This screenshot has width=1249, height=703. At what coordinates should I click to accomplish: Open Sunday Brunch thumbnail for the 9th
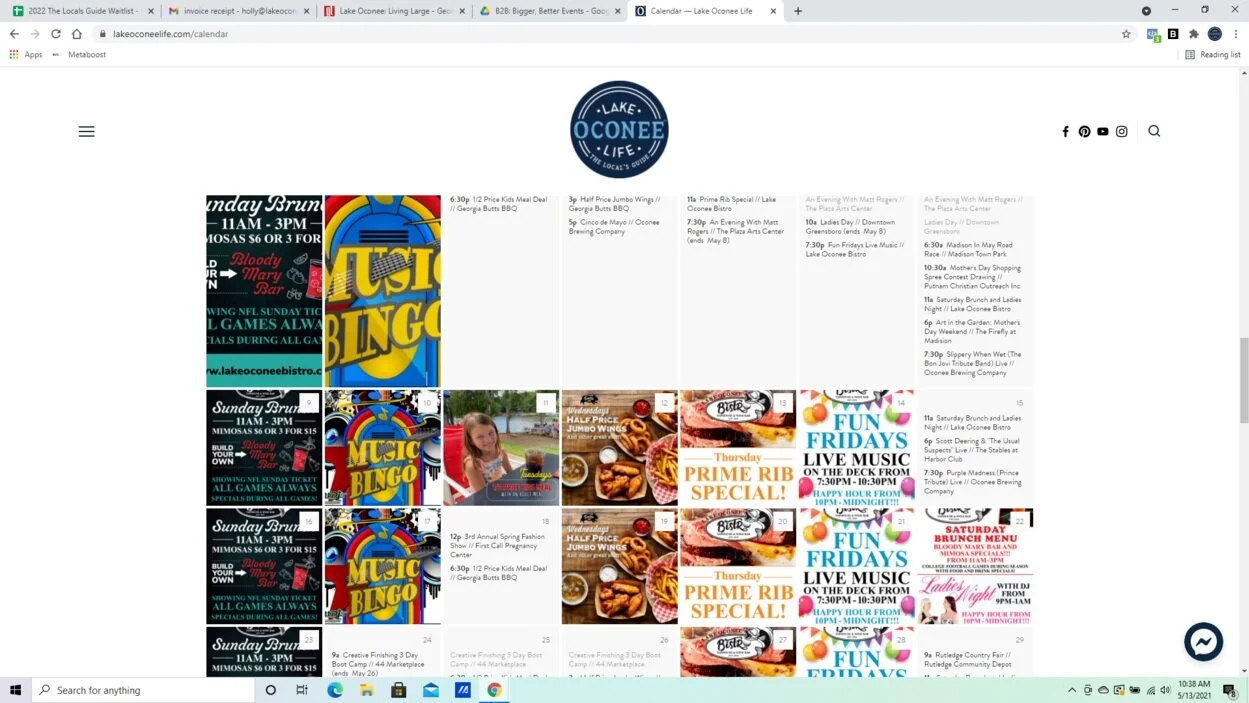[264, 447]
